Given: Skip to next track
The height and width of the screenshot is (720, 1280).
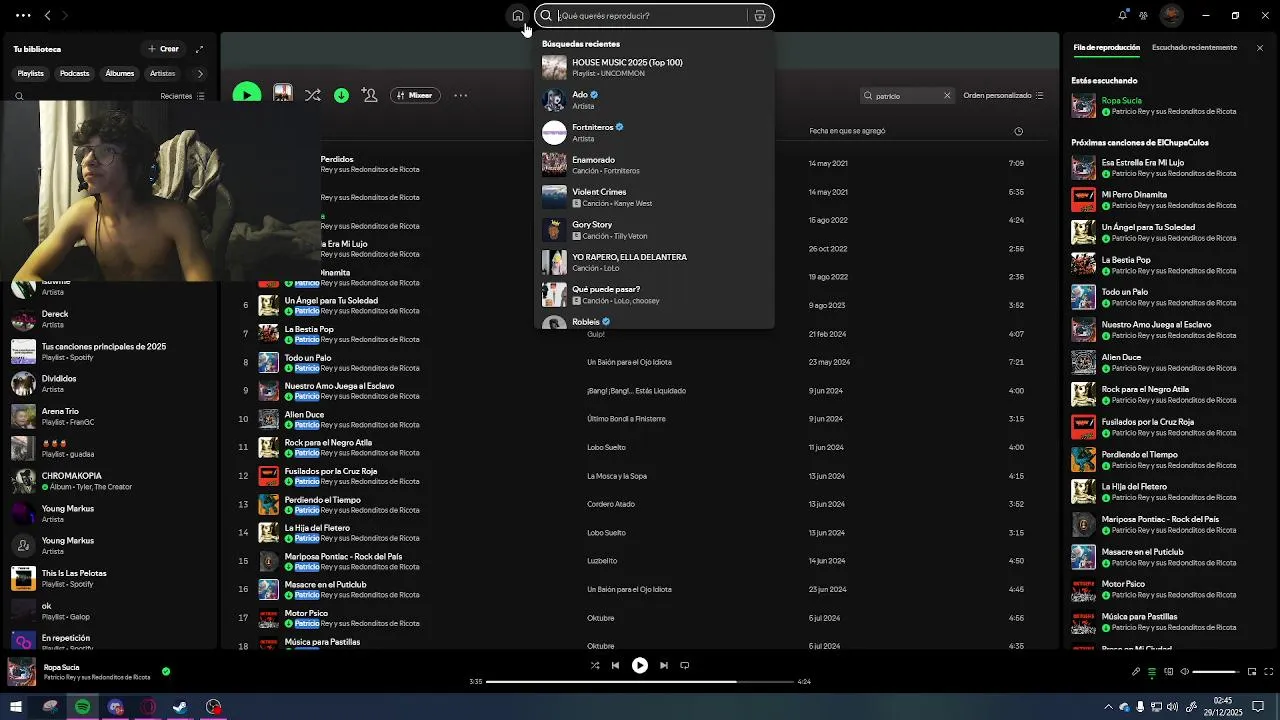Looking at the screenshot, I should click(x=663, y=665).
